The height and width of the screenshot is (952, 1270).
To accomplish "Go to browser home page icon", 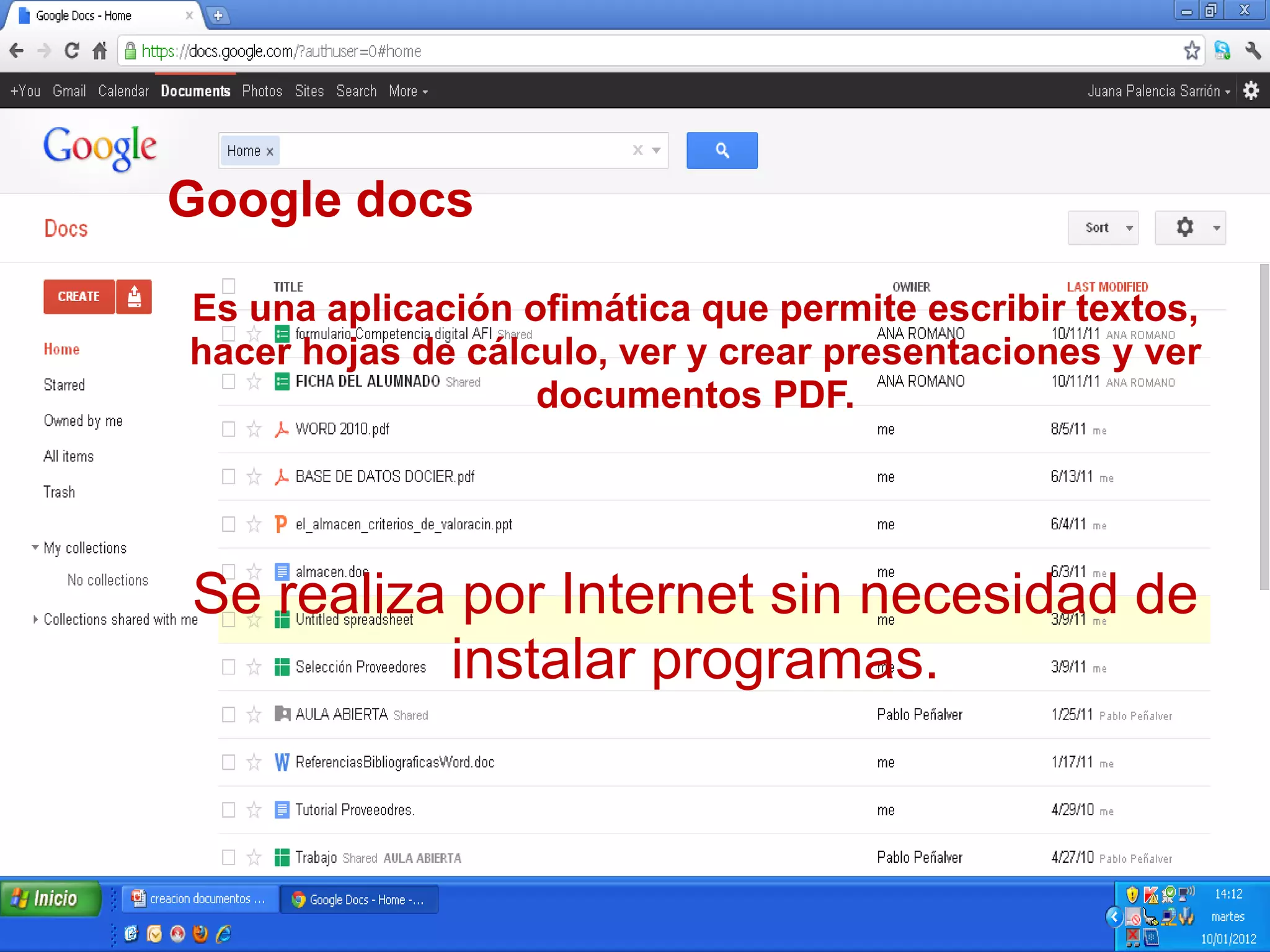I will pyautogui.click(x=100, y=50).
